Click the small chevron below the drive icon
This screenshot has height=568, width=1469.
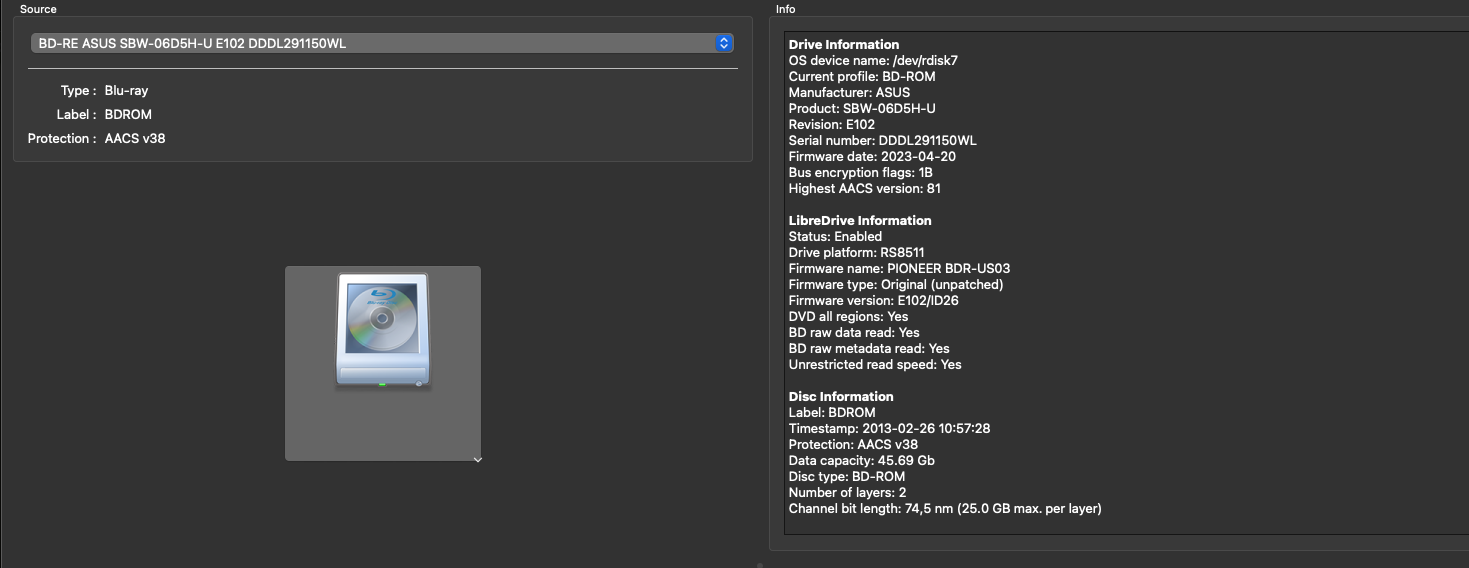coord(477,460)
